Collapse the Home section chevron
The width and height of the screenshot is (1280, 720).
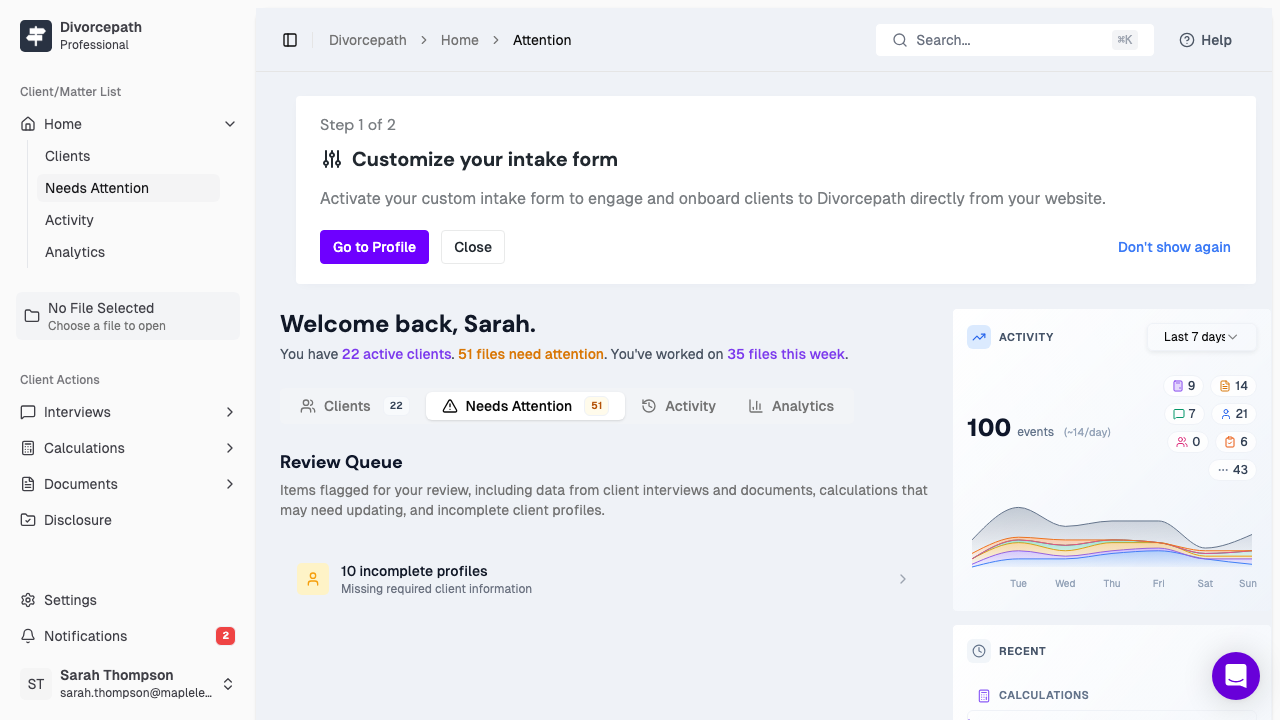pyautogui.click(x=230, y=124)
